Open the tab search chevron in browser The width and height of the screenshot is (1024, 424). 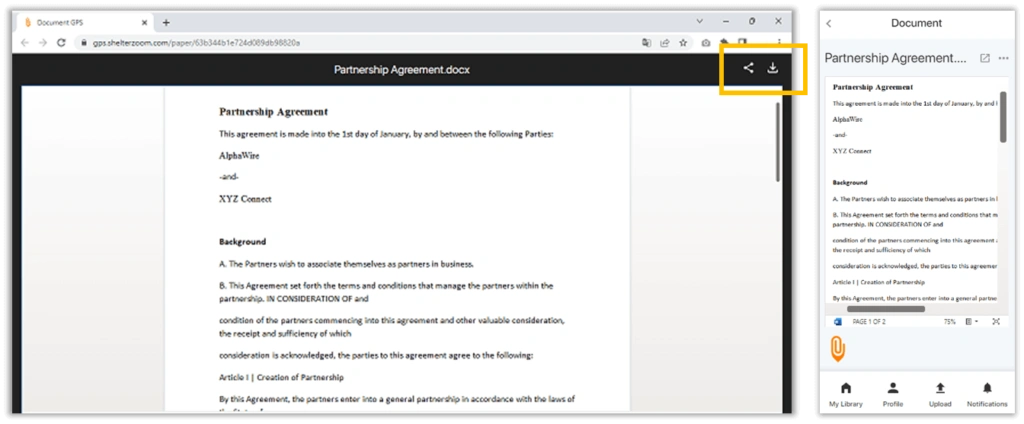click(699, 22)
